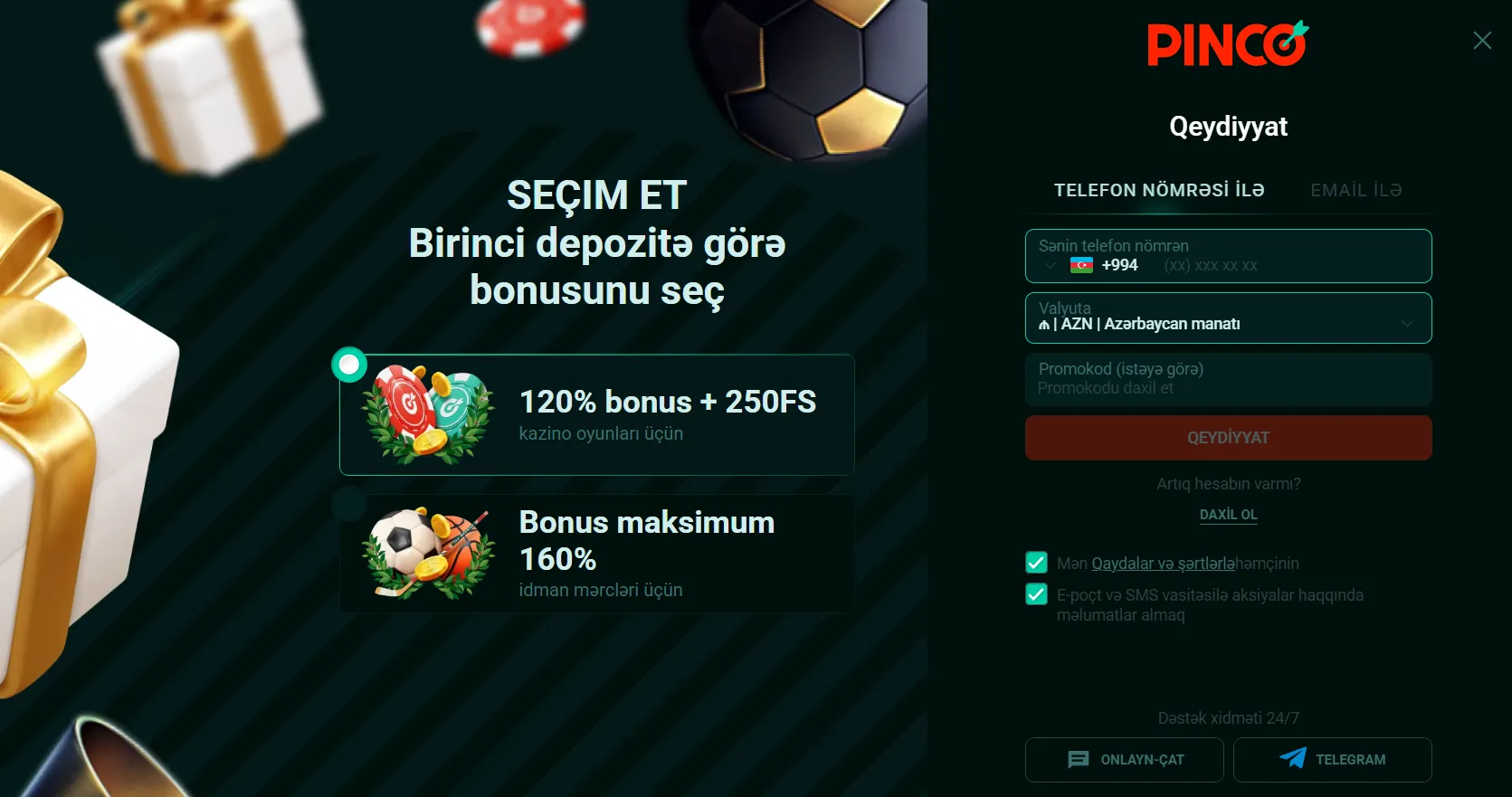Open the Valyuta currency dropdown
This screenshot has height=797, width=1512.
point(1228,318)
